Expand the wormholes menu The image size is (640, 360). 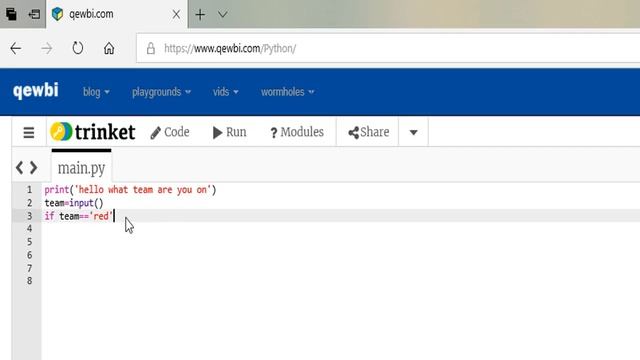(x=288, y=92)
